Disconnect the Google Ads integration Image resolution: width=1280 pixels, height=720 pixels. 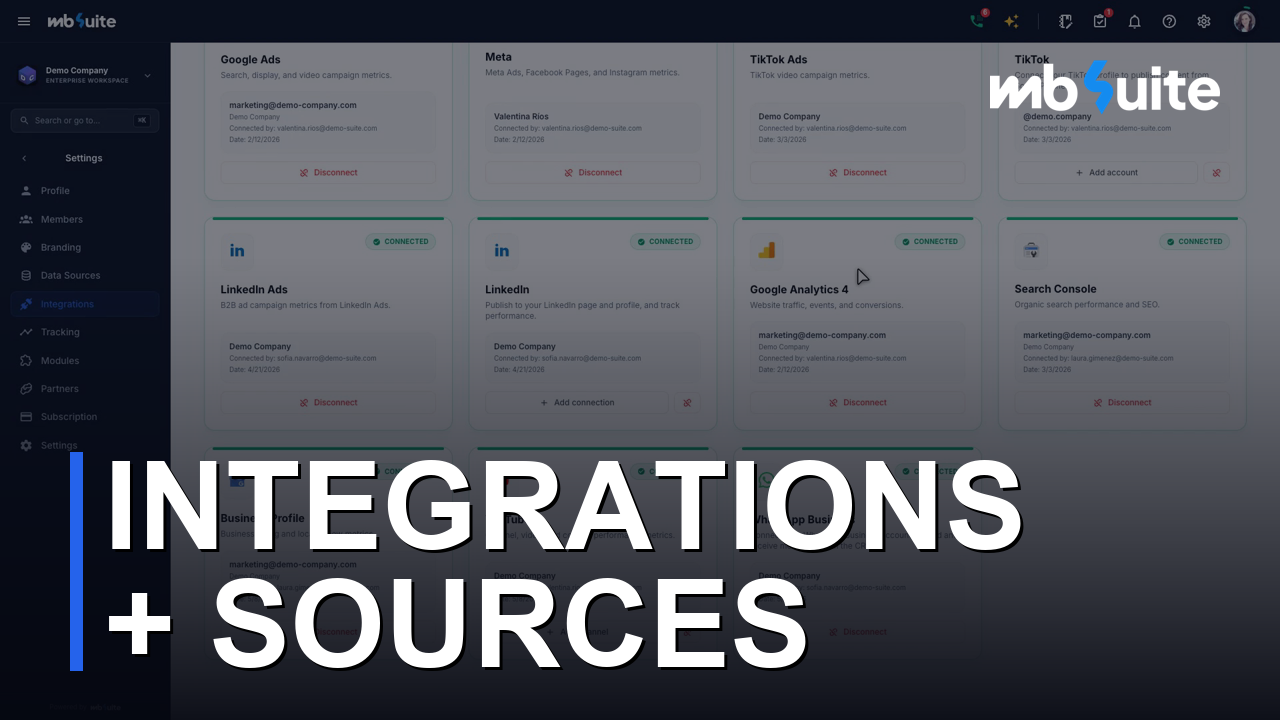click(x=328, y=173)
